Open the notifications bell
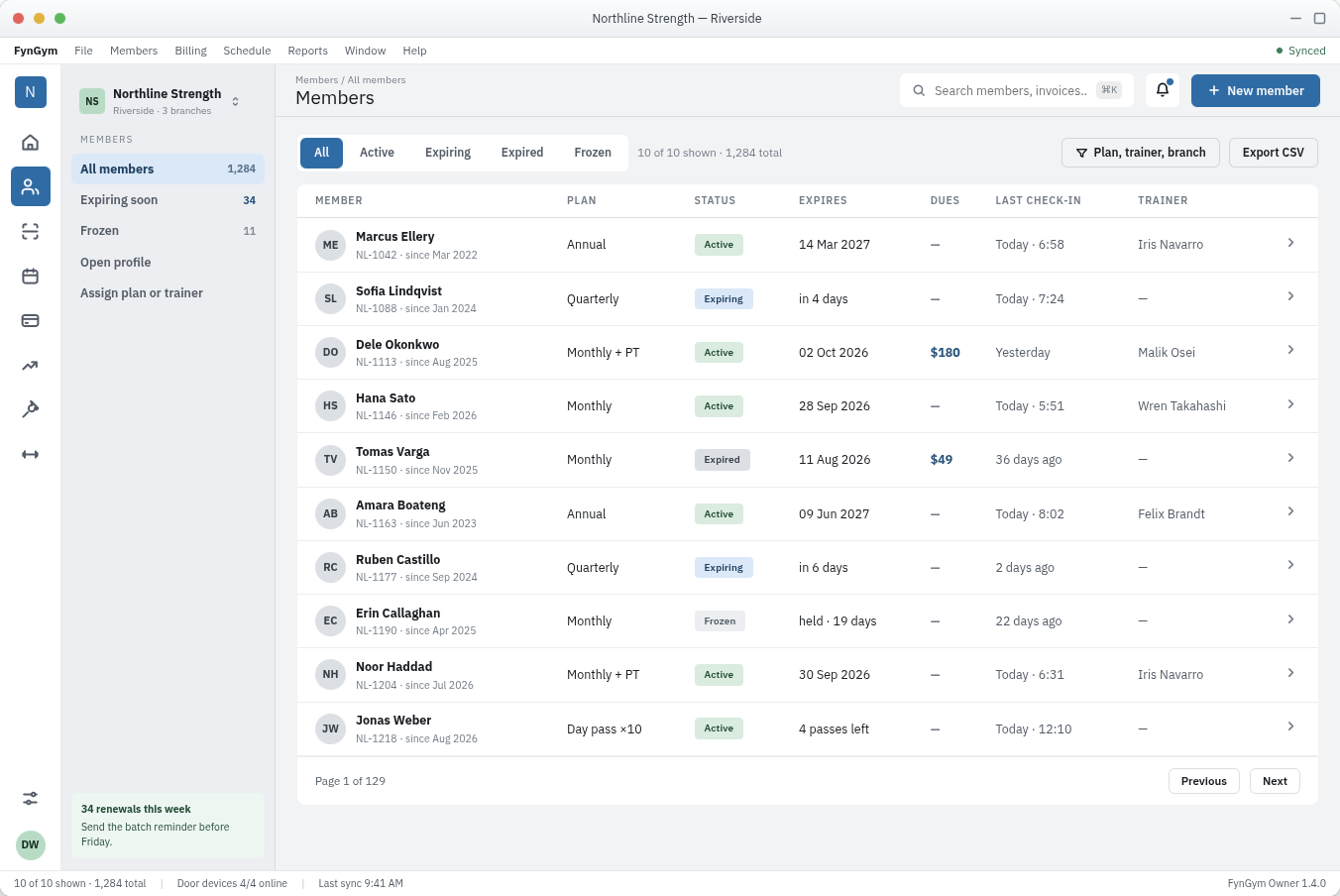The height and width of the screenshot is (896, 1340). [x=1163, y=90]
